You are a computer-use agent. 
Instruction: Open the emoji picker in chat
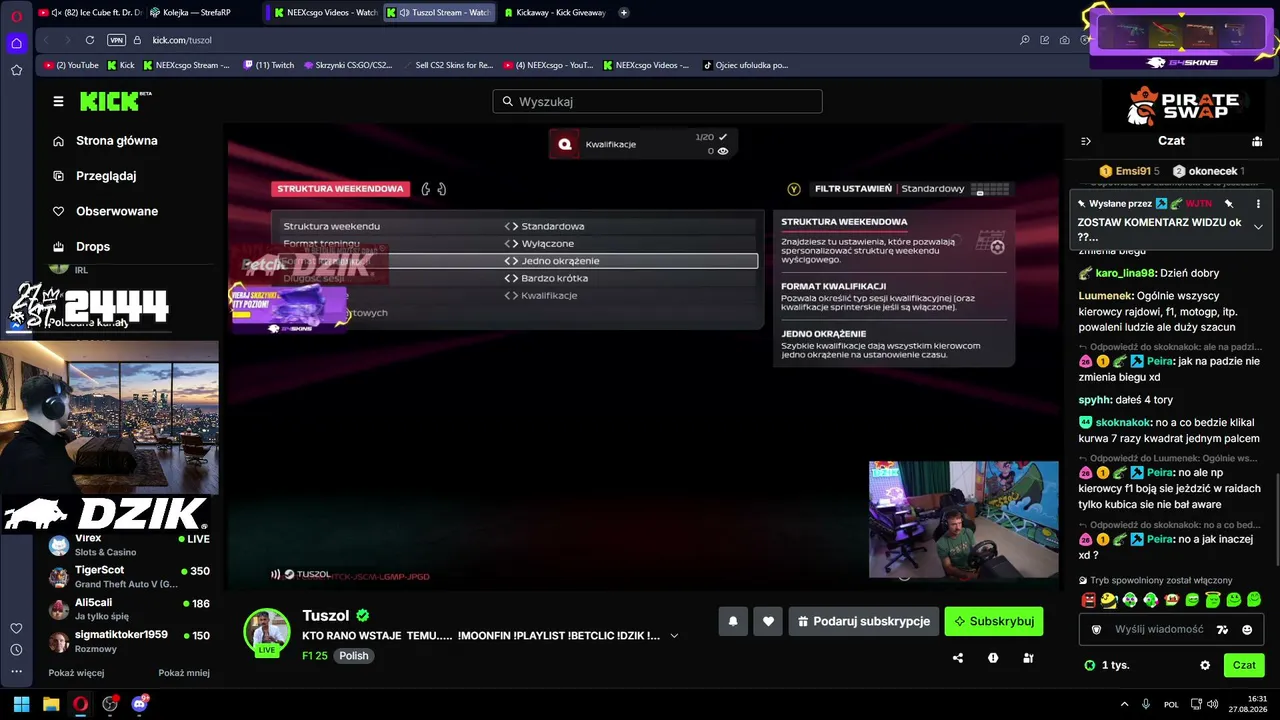click(x=1247, y=629)
